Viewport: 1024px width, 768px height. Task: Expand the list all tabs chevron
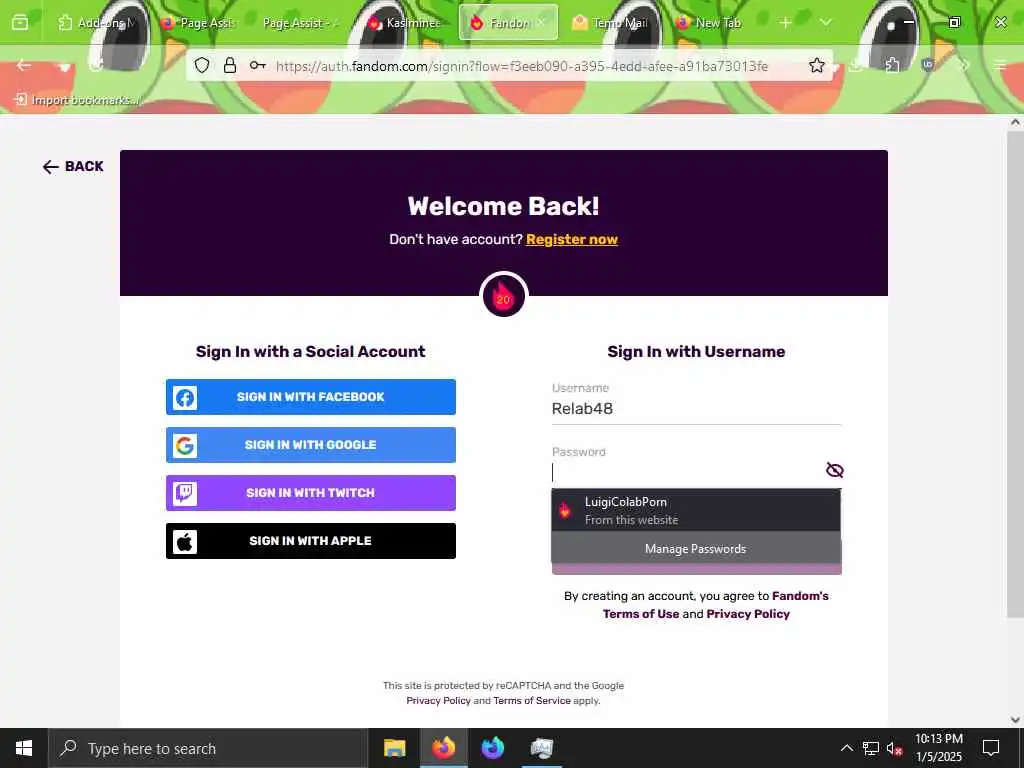tap(825, 23)
